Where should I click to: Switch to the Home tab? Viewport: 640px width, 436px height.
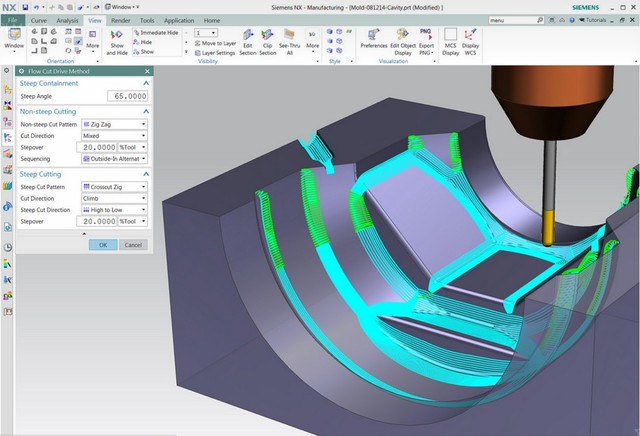(x=212, y=20)
